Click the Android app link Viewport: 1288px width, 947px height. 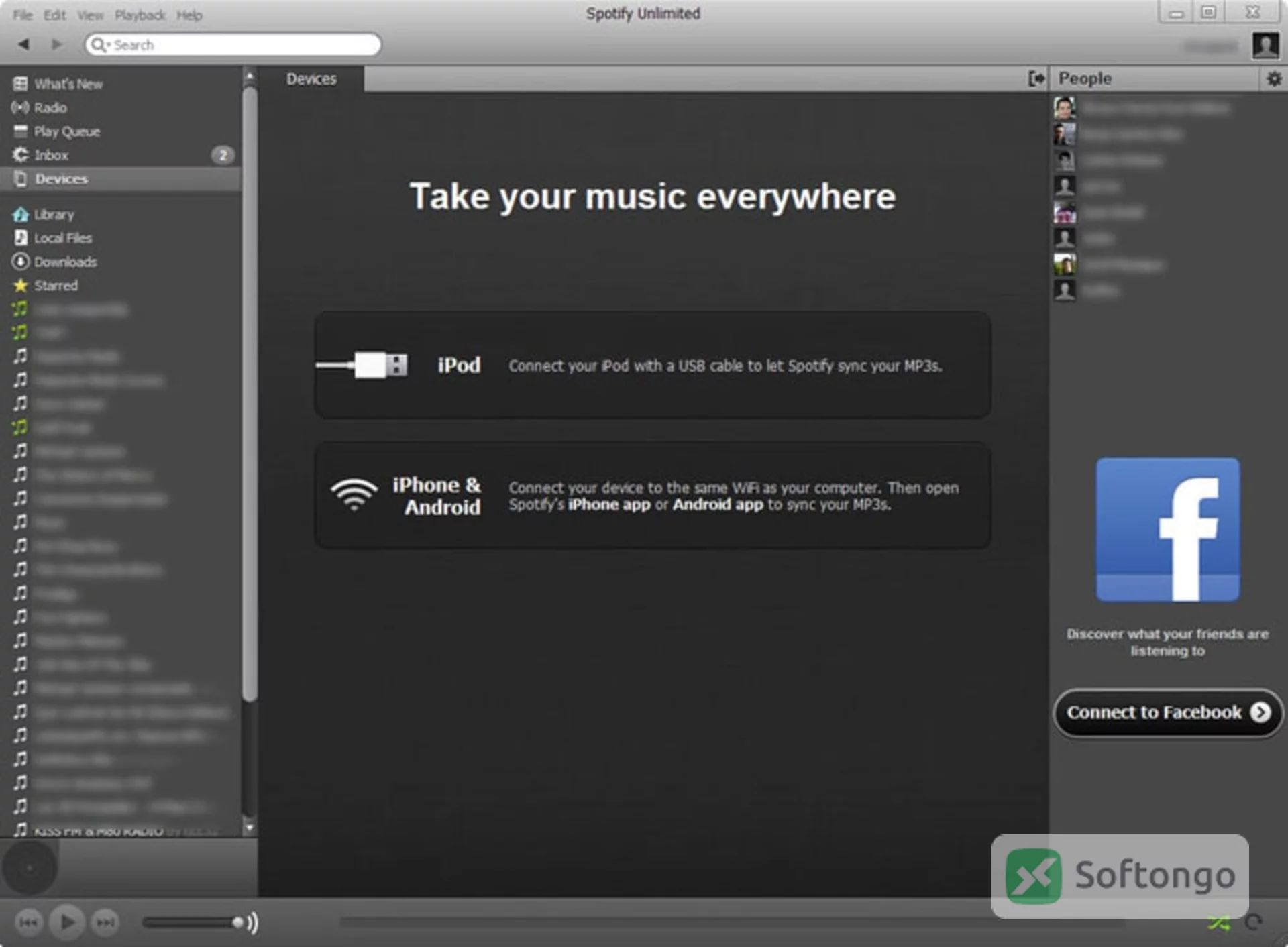pyautogui.click(x=718, y=505)
